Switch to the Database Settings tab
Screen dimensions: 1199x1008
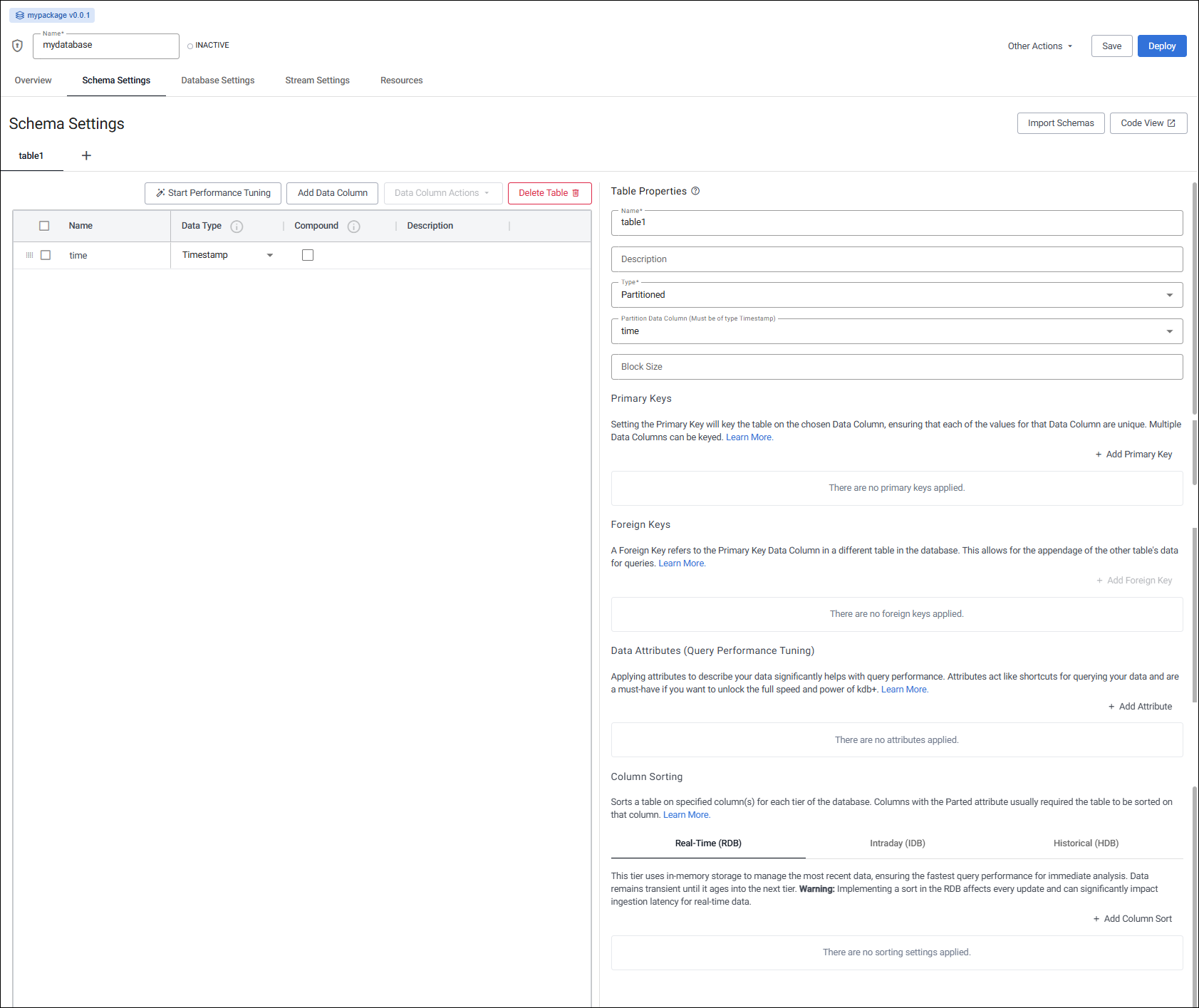point(217,80)
